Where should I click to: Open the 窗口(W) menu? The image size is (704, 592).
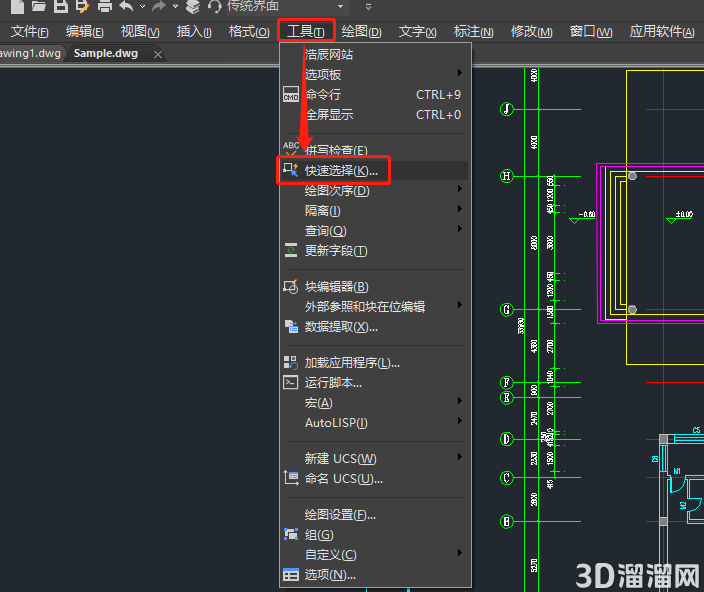(591, 32)
